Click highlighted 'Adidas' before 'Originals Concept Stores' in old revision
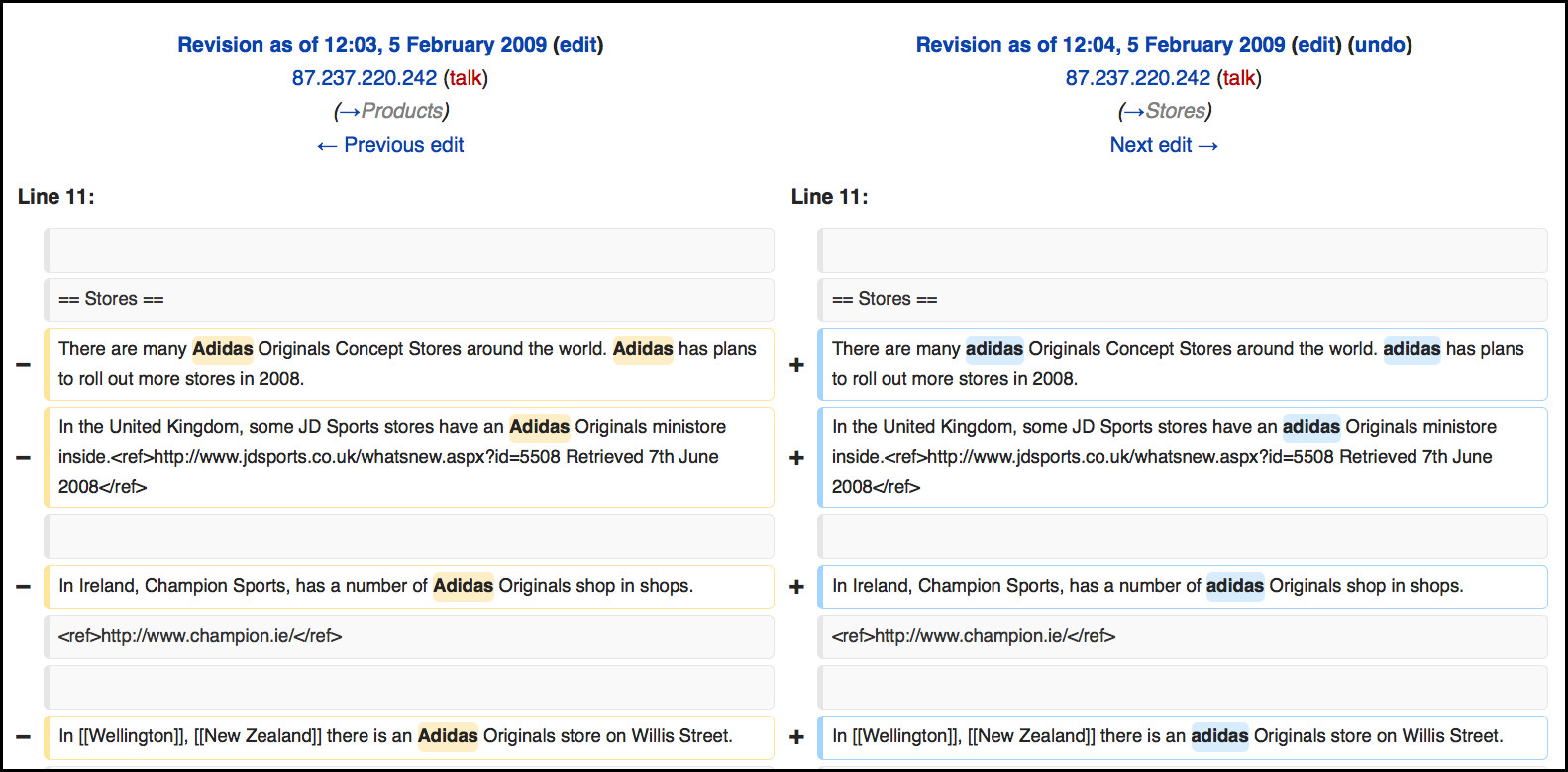This screenshot has width=1568, height=772. tap(223, 349)
